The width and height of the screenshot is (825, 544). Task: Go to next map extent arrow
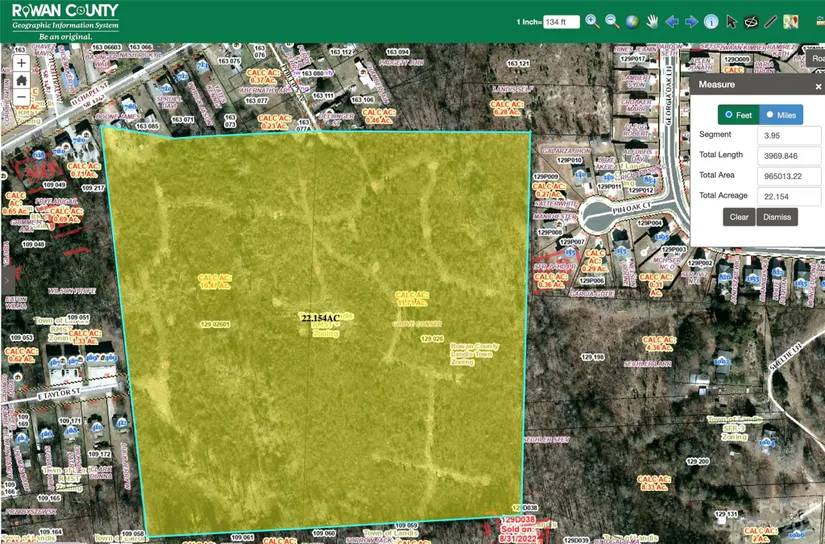[x=691, y=21]
